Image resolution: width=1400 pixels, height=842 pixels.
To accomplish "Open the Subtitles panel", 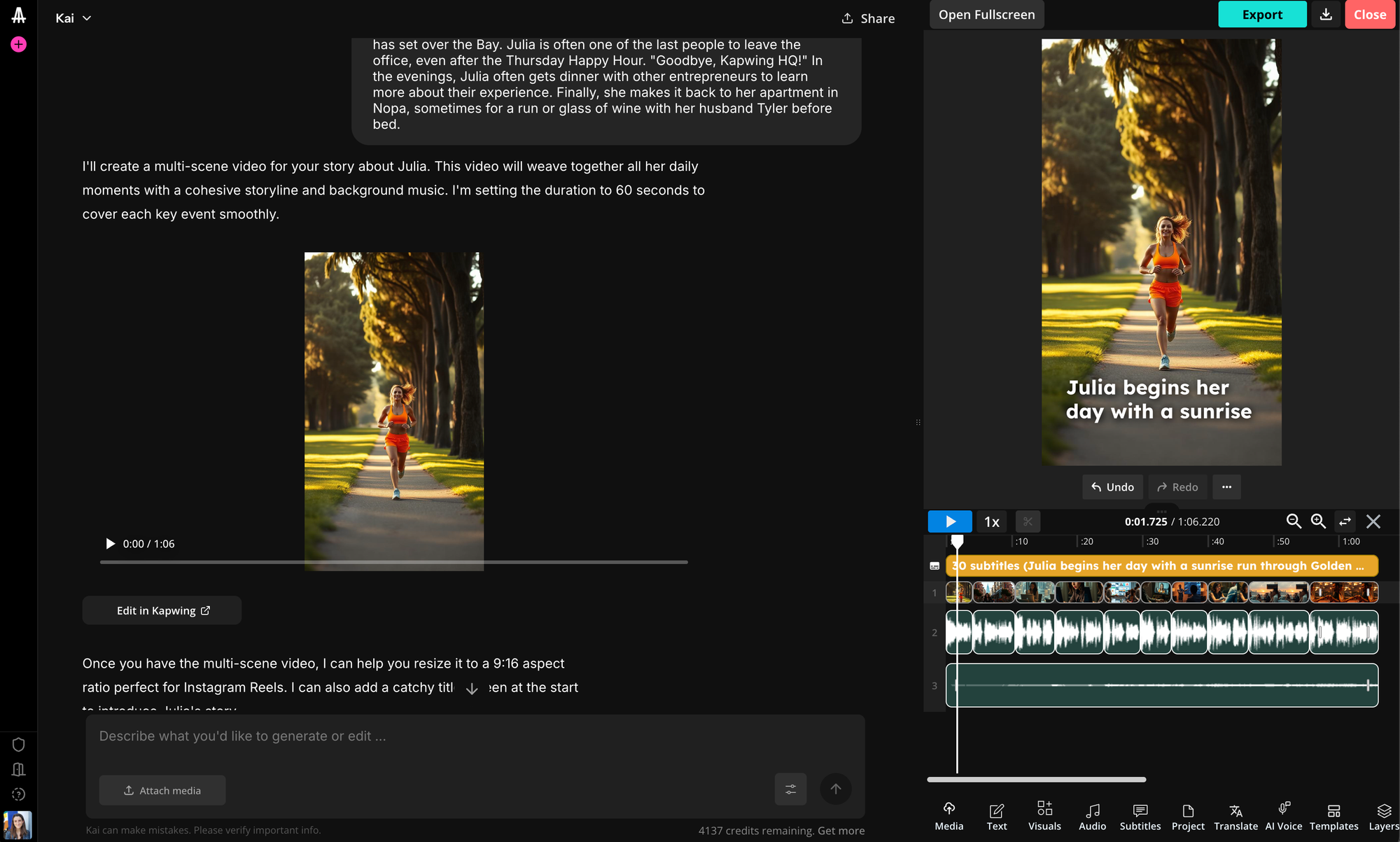I will click(1140, 815).
